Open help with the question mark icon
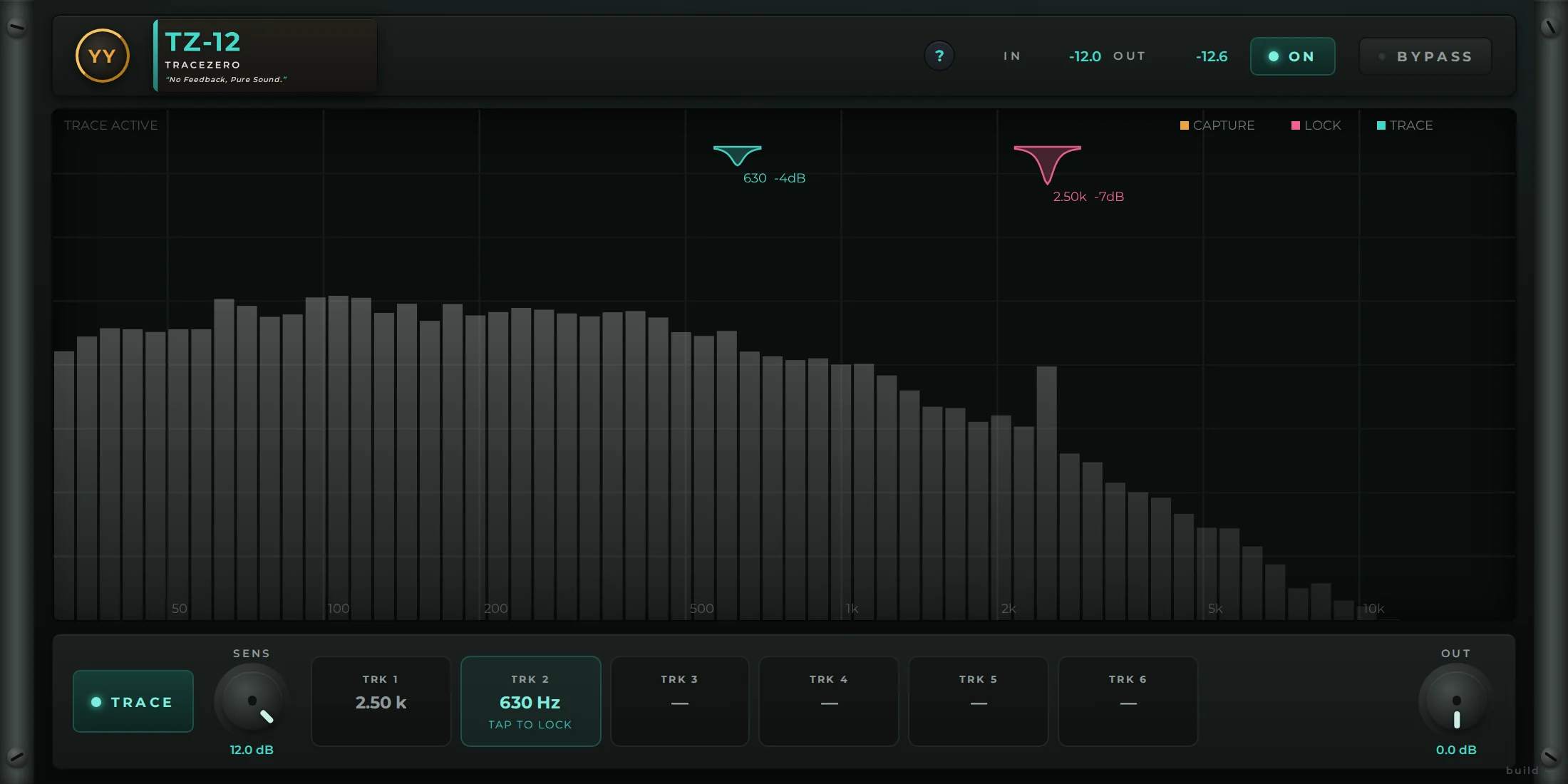The image size is (1568, 784). click(x=939, y=56)
